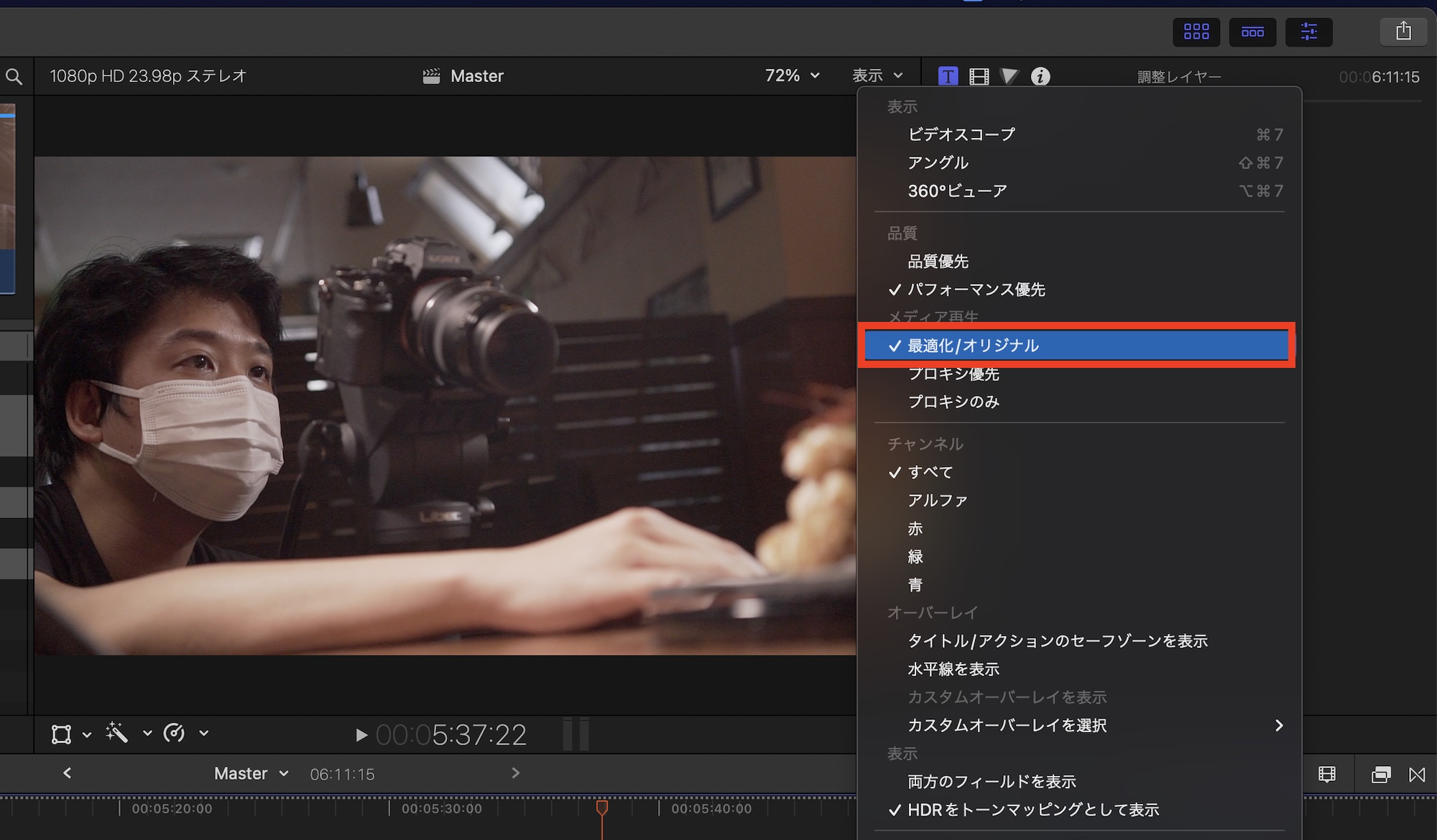Open the video inspector filmstrip icon
The width and height of the screenshot is (1437, 840).
(979, 76)
